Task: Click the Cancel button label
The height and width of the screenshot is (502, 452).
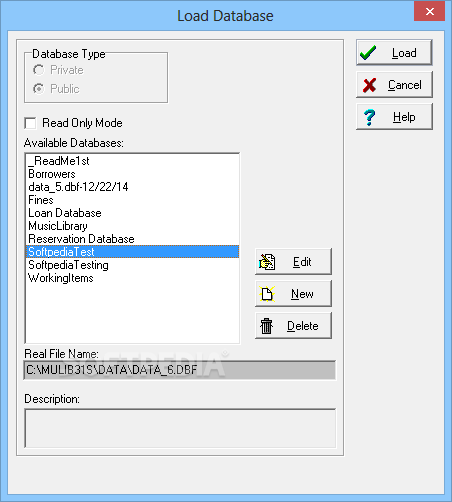Action: 405,85
